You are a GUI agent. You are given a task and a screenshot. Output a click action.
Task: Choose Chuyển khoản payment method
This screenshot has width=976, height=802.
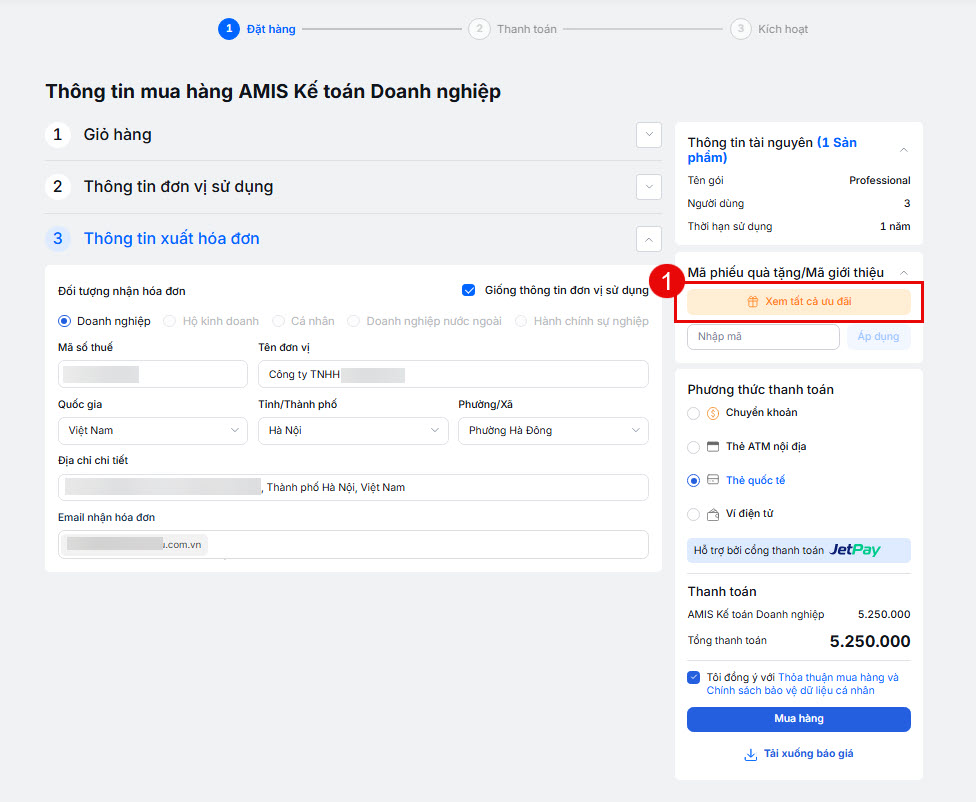[693, 413]
